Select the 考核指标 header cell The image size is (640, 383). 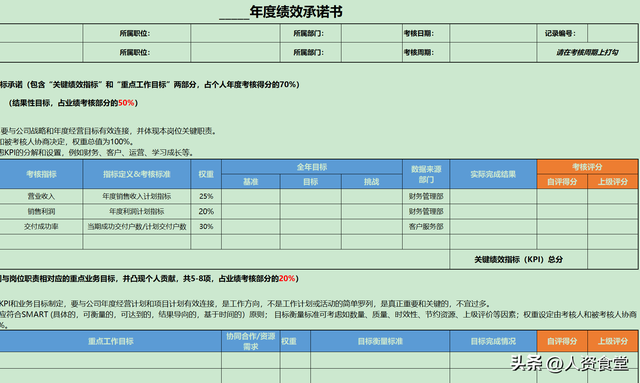pyautogui.click(x=41, y=174)
